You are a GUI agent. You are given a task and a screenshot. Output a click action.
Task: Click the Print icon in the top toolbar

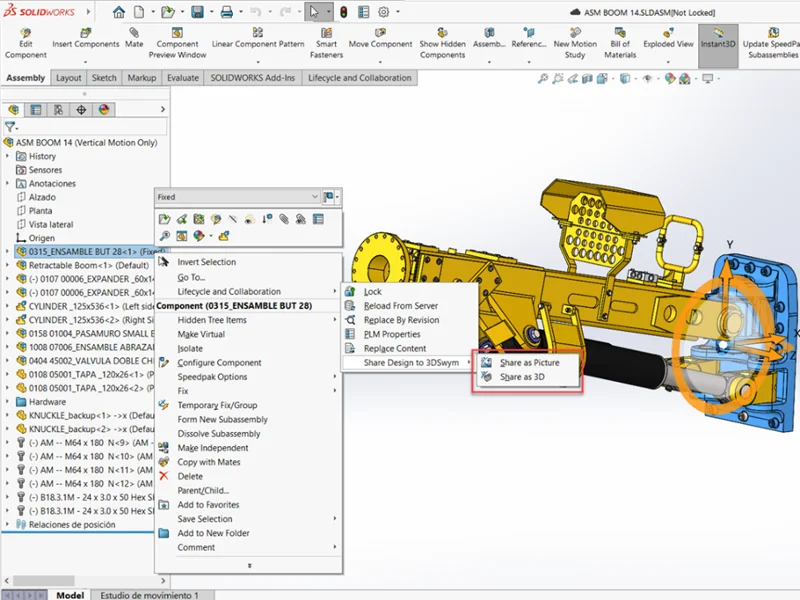pyautogui.click(x=227, y=13)
